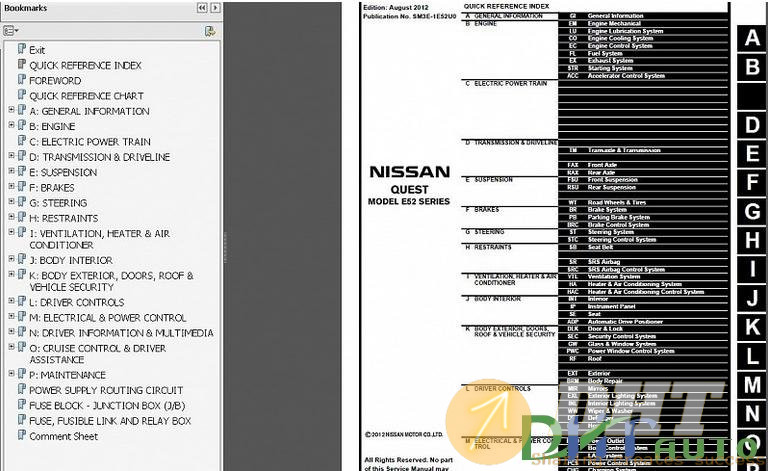The height and width of the screenshot is (471, 768).
Task: Expand the J: BODY INTERIOR bookmark
Action: coord(11,259)
